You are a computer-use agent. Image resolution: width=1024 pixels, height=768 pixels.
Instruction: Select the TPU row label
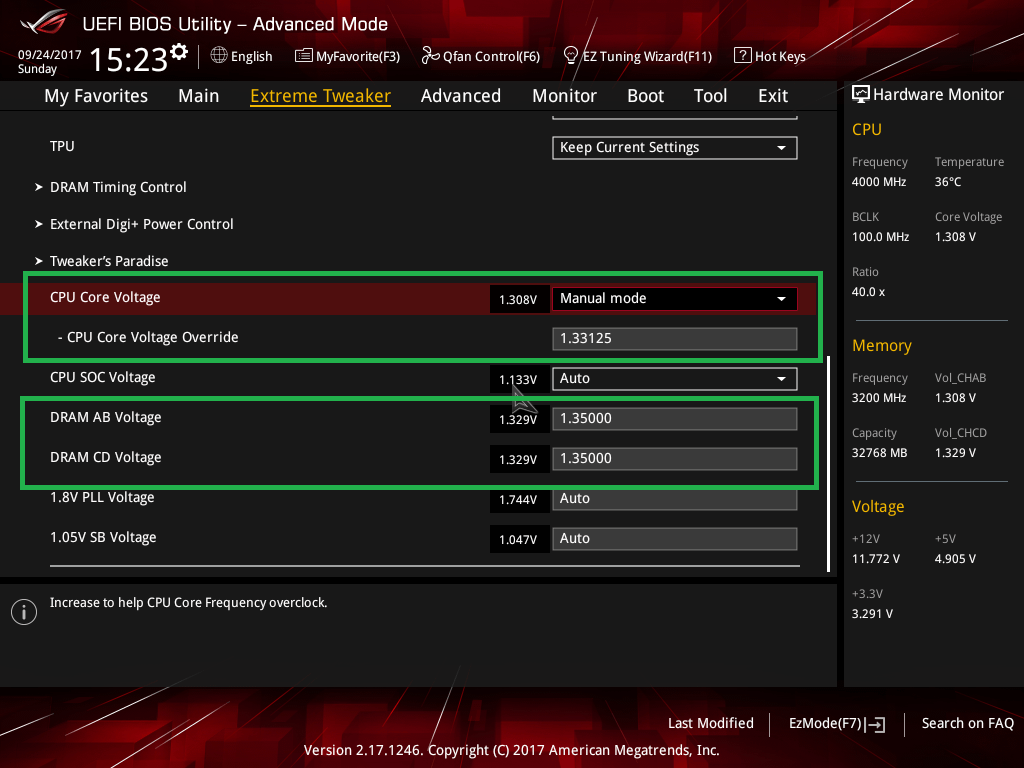(62, 146)
